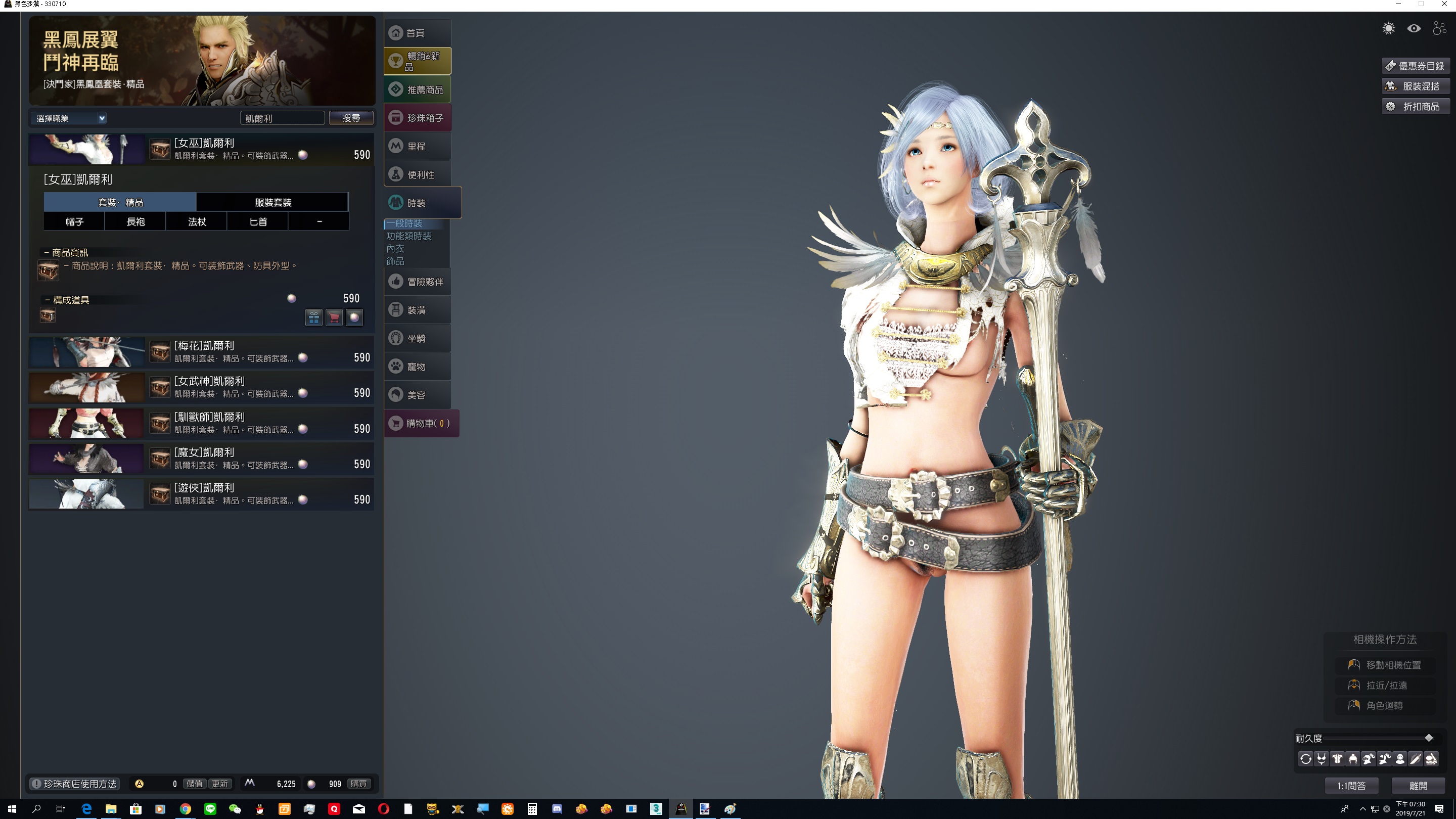
Task: Click the sun lighting icon
Action: click(1389, 28)
